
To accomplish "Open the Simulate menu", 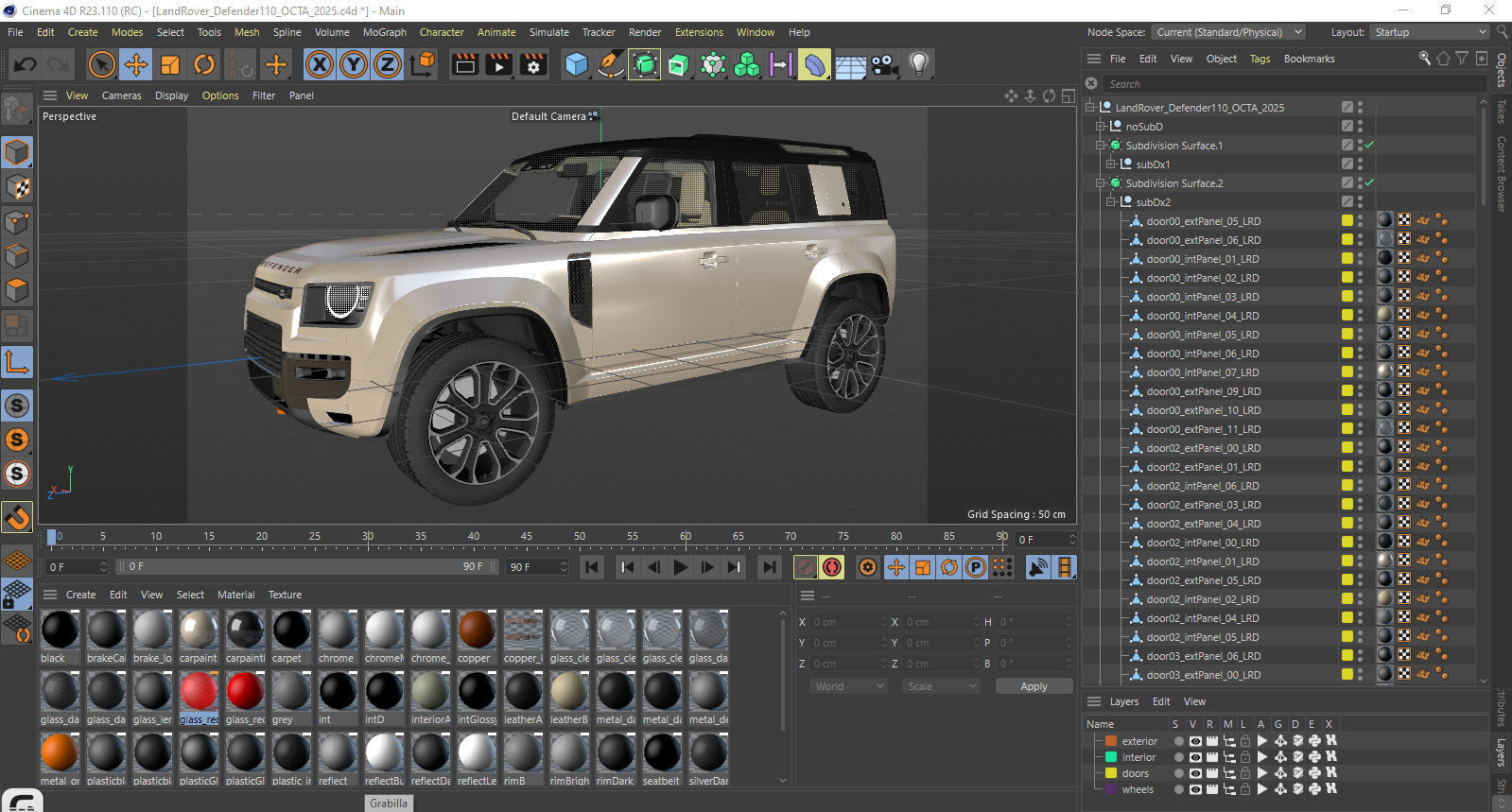I will click(x=549, y=32).
